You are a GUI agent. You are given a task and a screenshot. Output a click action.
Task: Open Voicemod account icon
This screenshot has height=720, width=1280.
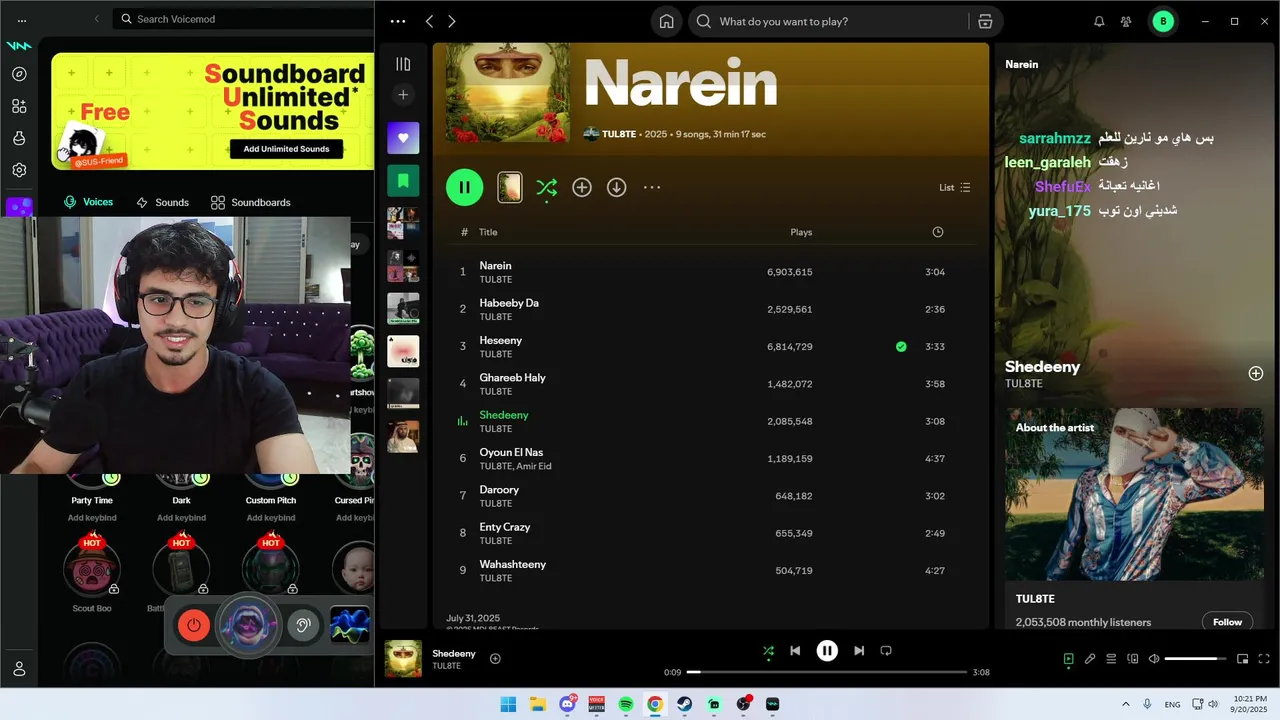(19, 669)
